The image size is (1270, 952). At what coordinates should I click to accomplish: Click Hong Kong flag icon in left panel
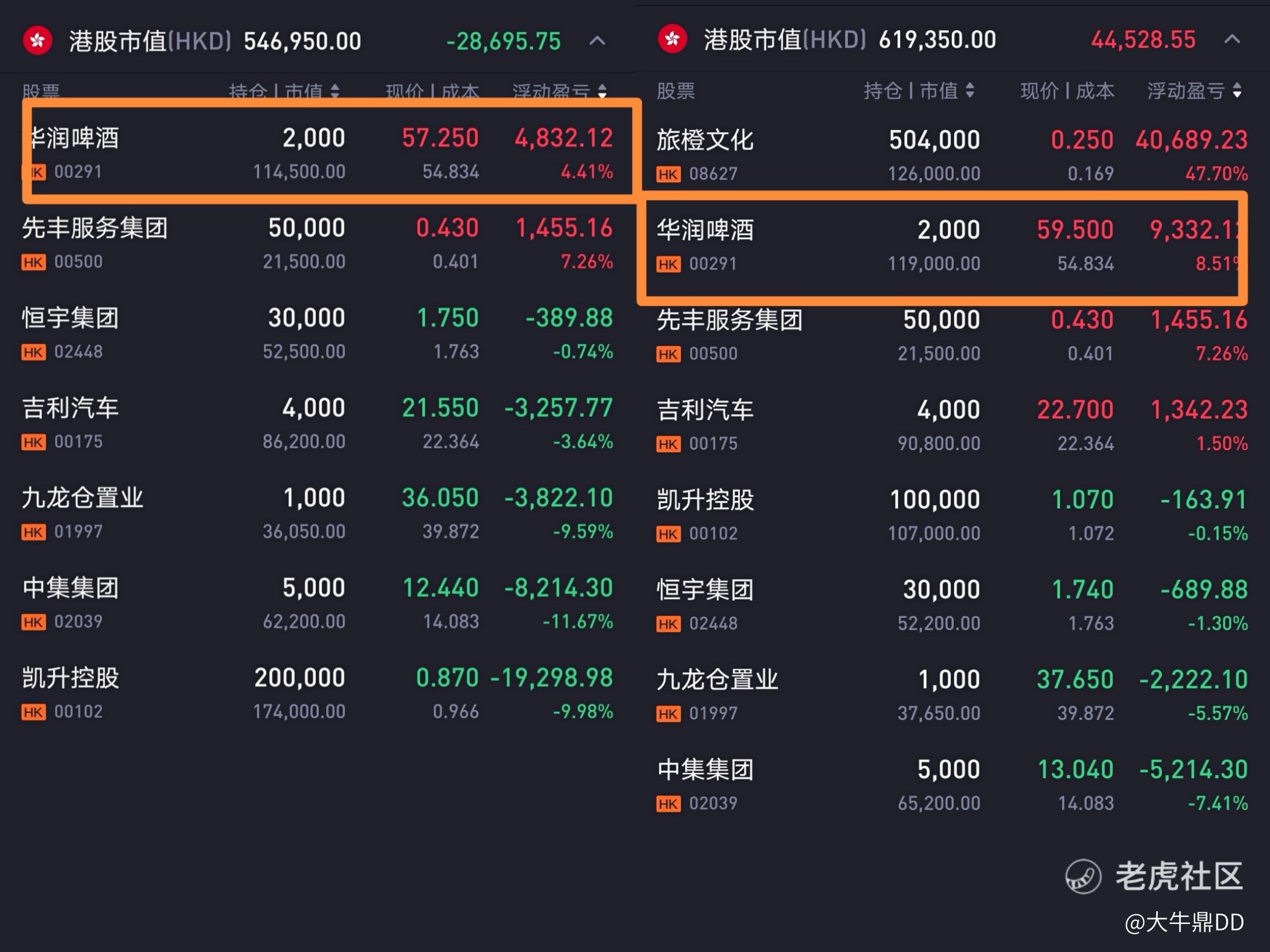click(x=38, y=40)
